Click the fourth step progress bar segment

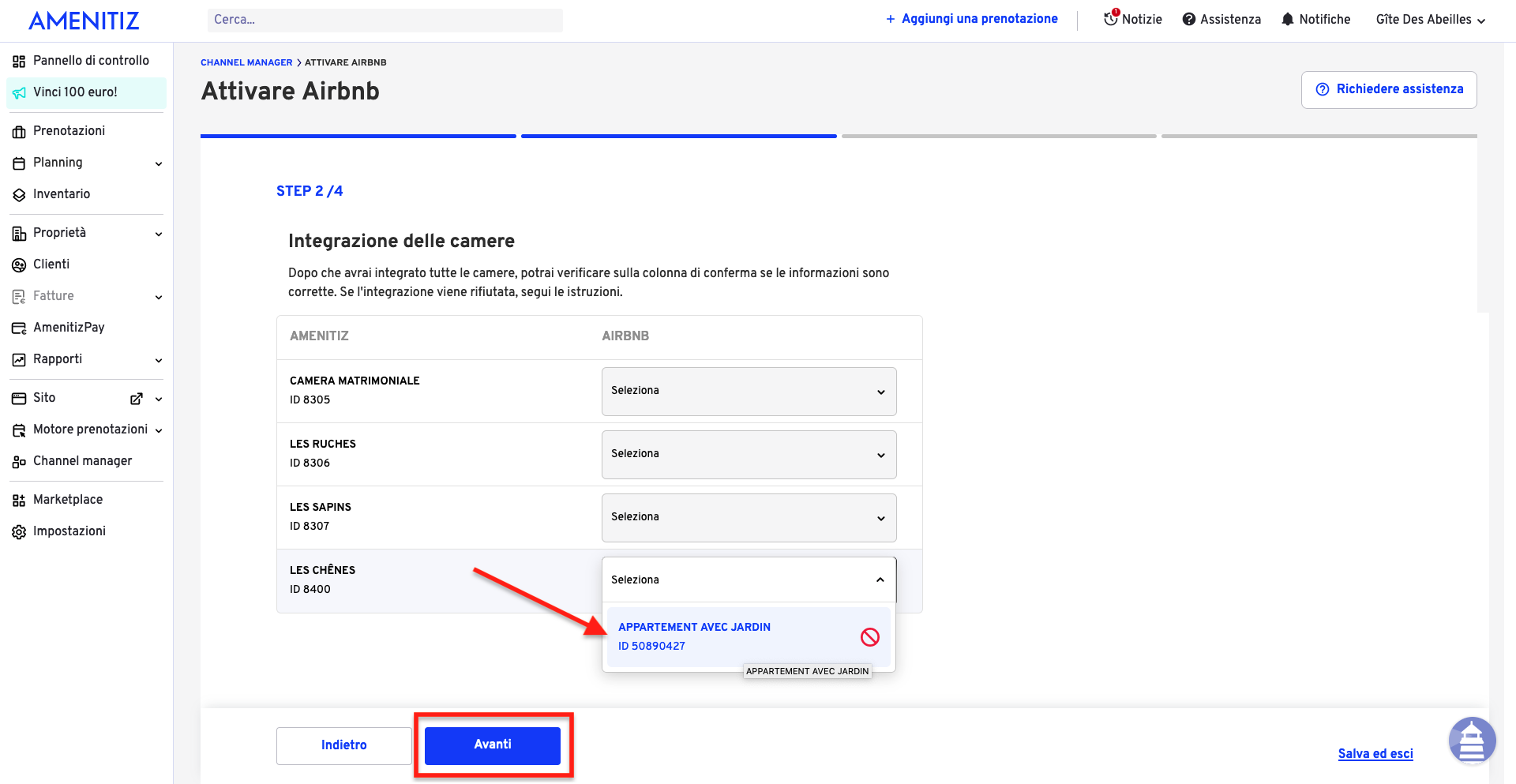tap(1319, 136)
